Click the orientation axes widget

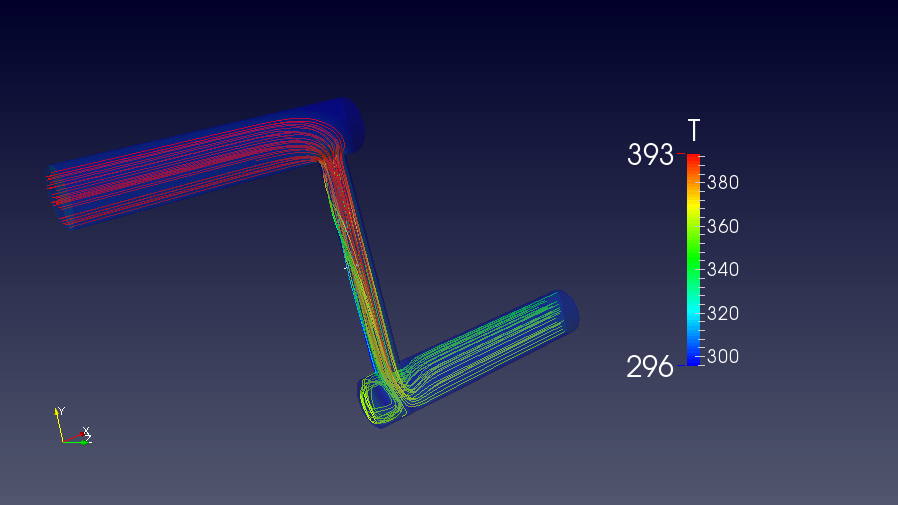tap(73, 426)
